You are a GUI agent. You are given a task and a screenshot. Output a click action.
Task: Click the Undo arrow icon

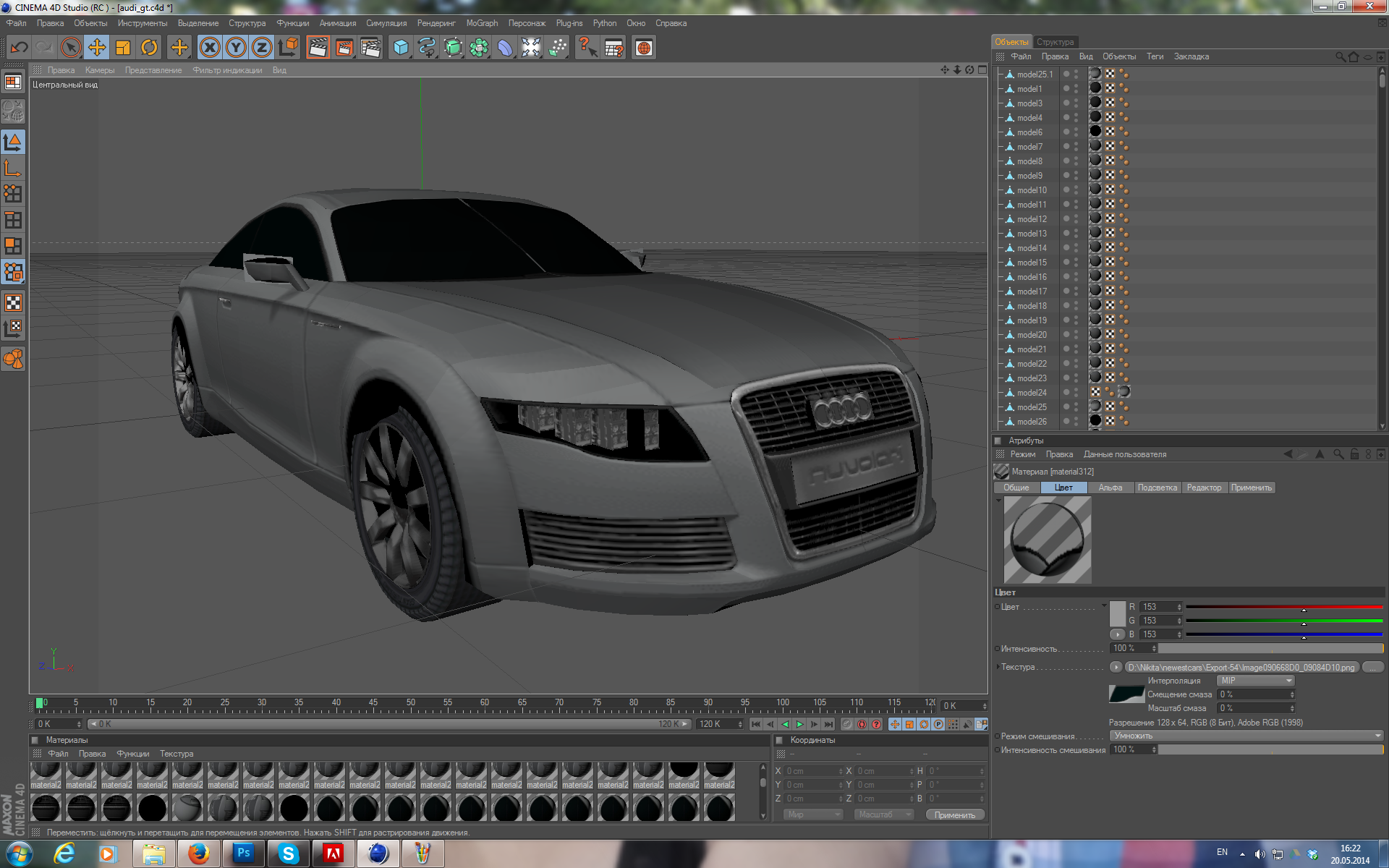click(19, 48)
